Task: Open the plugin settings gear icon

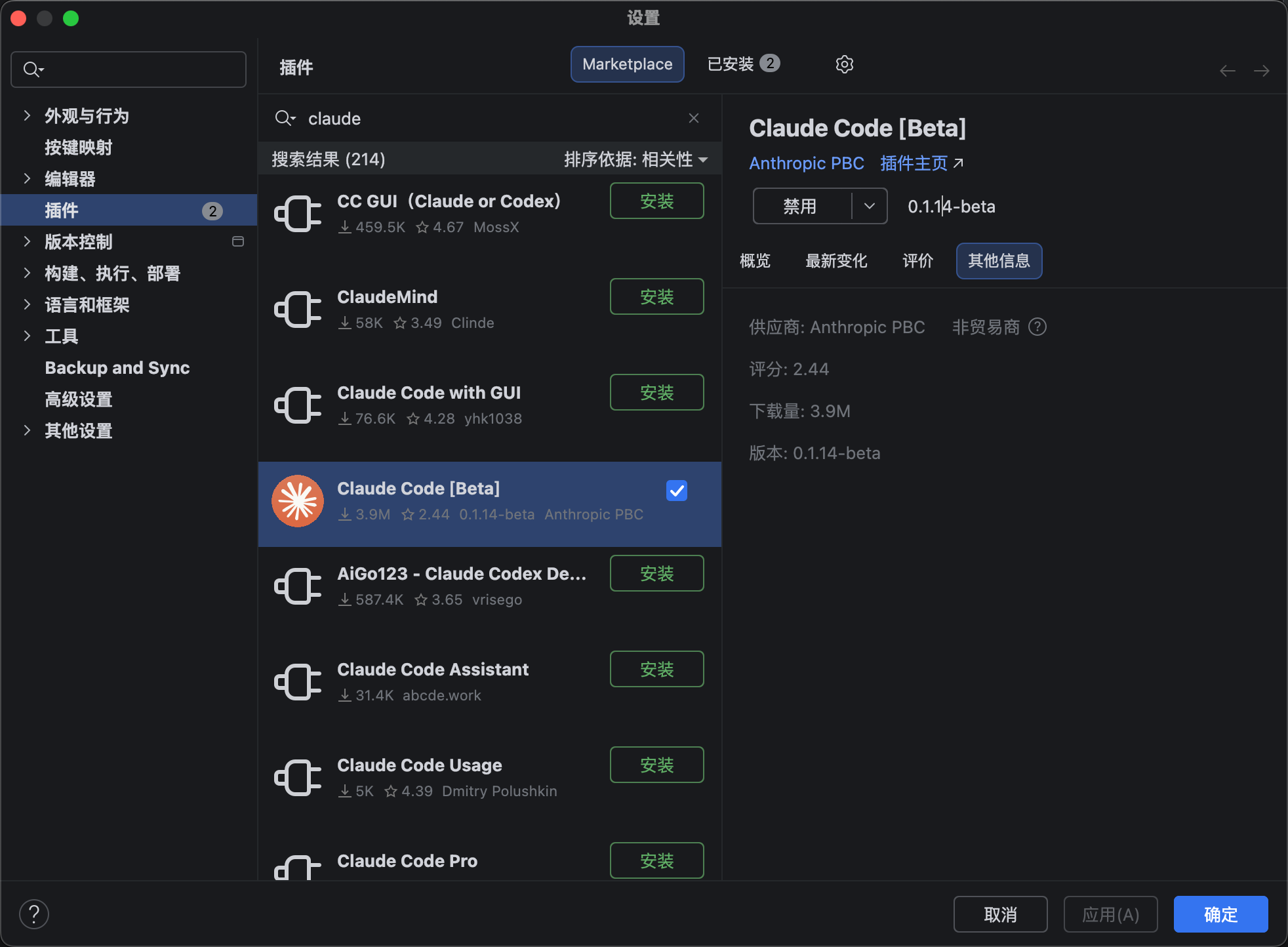Action: point(845,64)
